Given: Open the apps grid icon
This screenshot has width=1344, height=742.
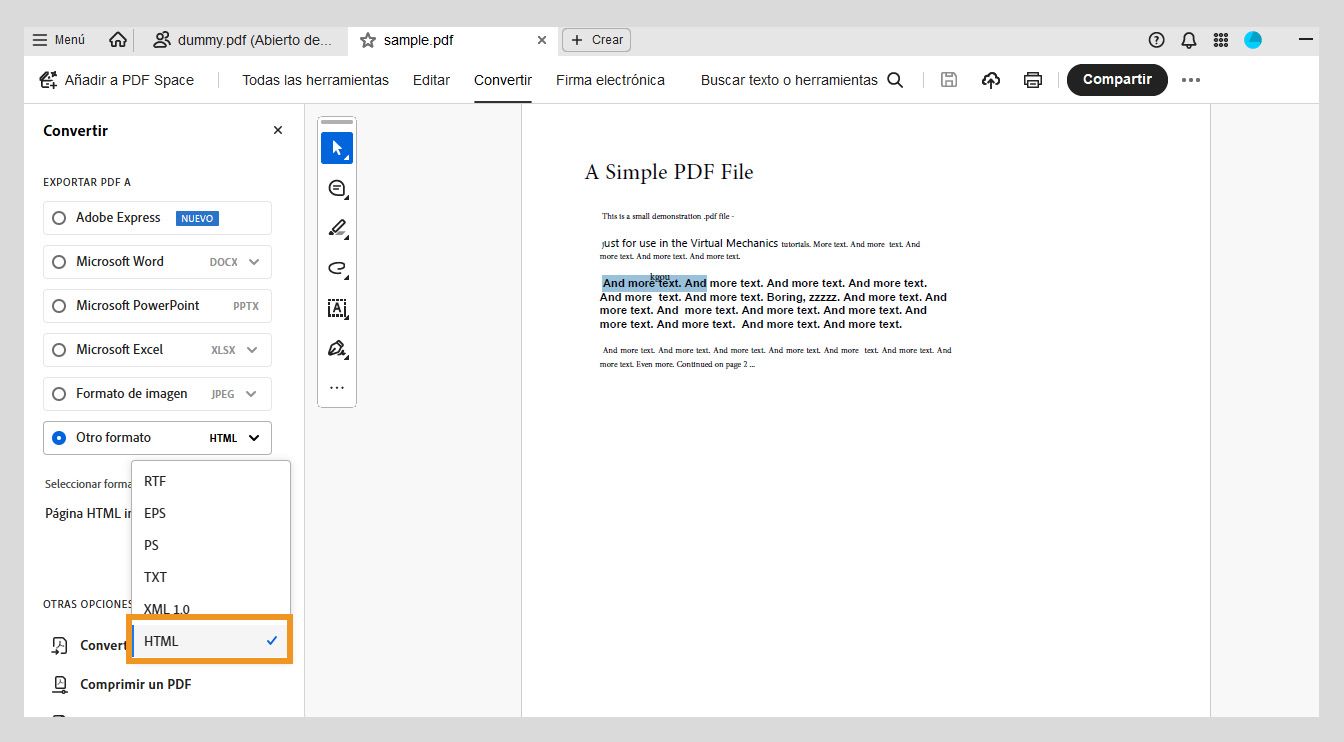Looking at the screenshot, I should point(1221,40).
